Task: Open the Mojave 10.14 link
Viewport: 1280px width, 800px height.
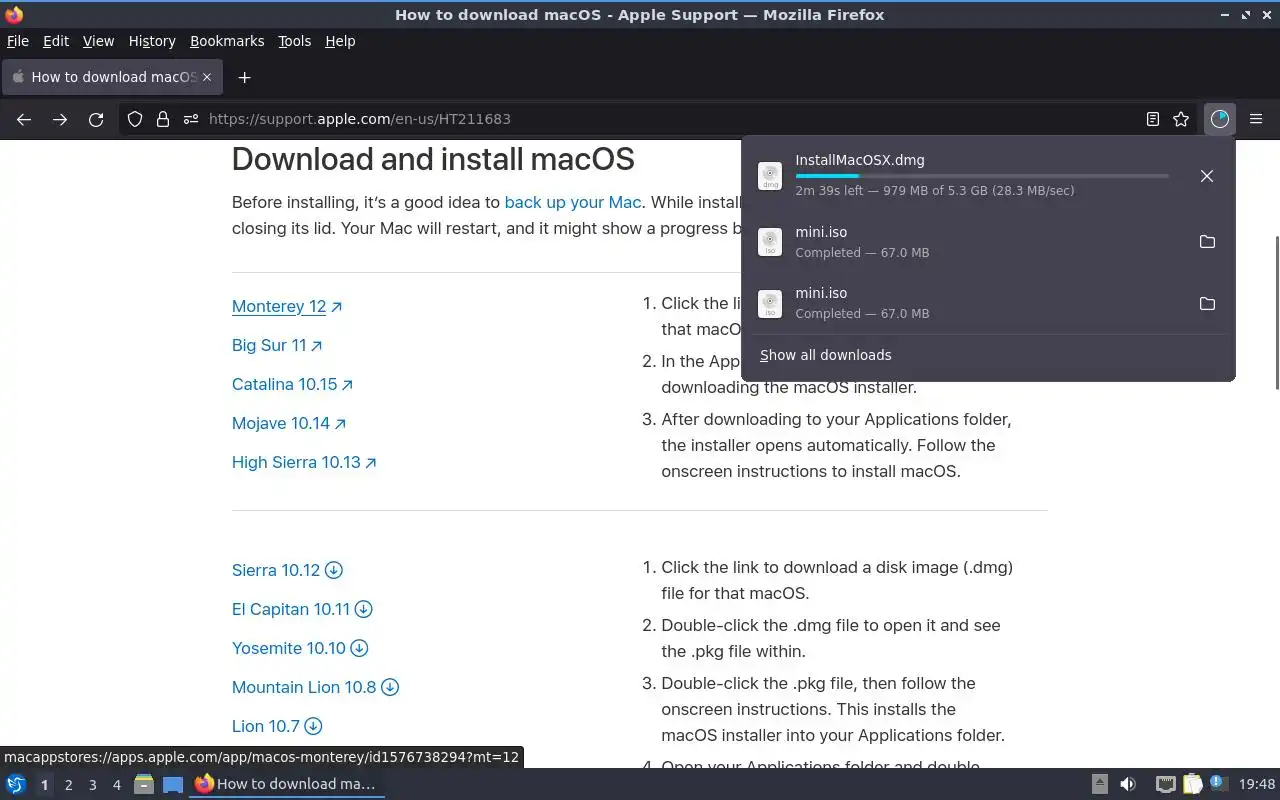Action: point(289,424)
